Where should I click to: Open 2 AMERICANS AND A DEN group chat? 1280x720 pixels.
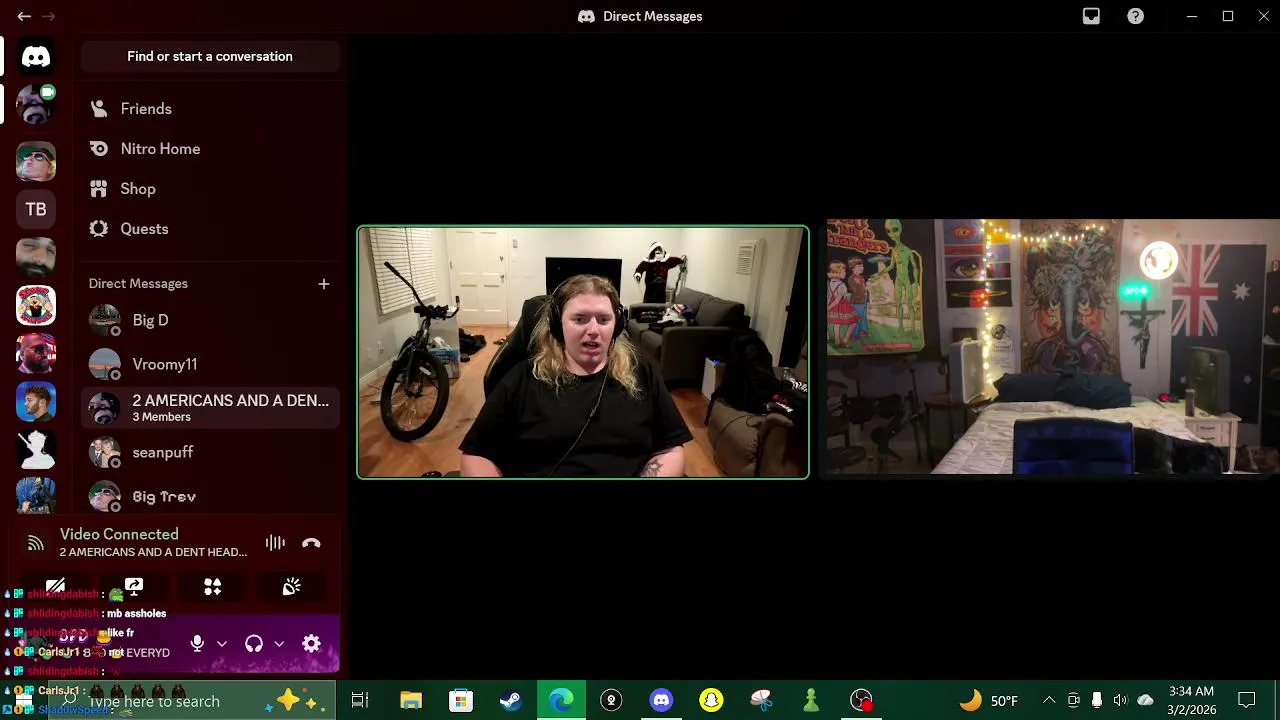click(x=210, y=408)
